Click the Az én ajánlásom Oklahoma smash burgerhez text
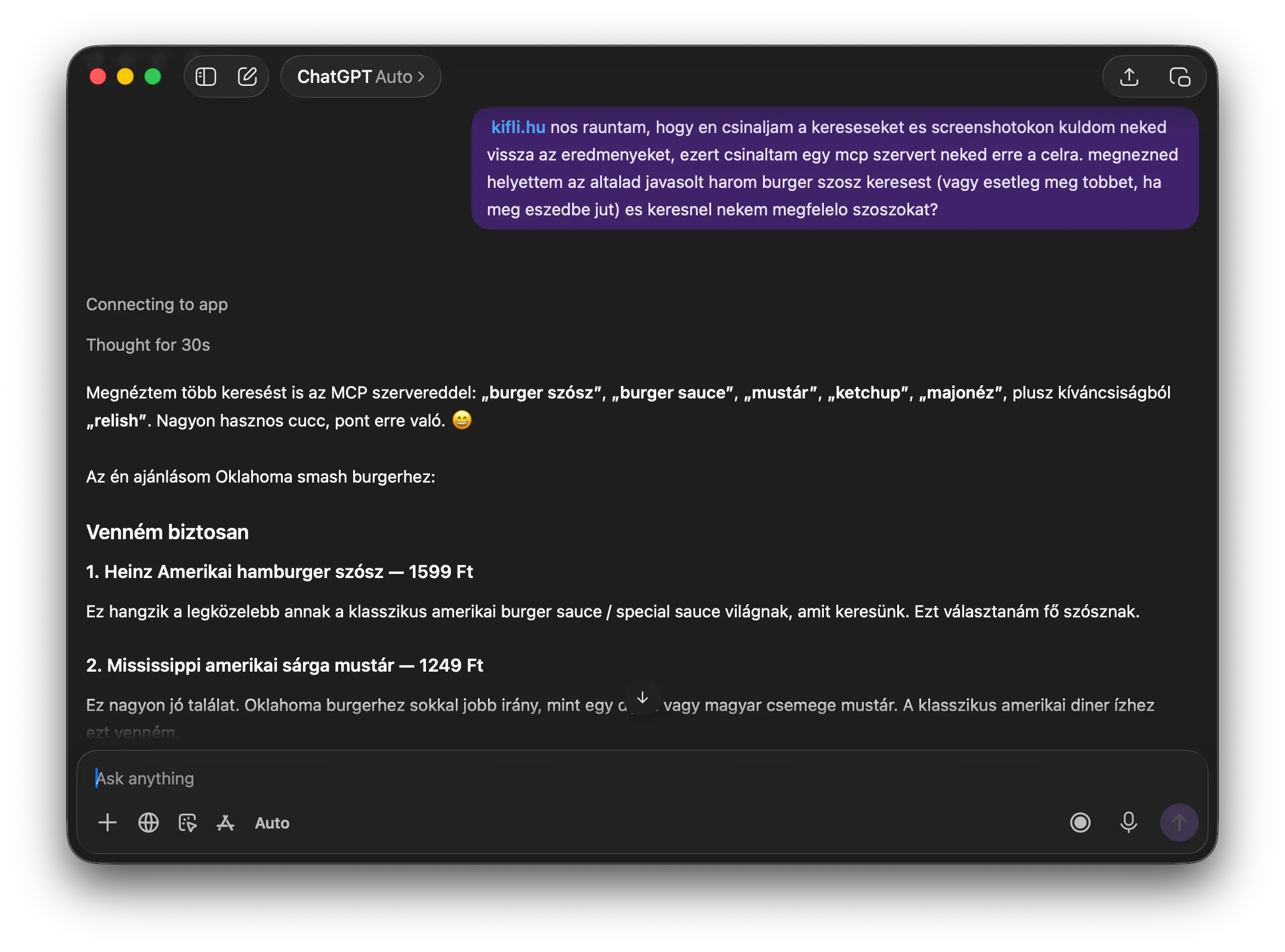Image resolution: width=1285 pixels, height=952 pixels. pyautogui.click(x=261, y=477)
